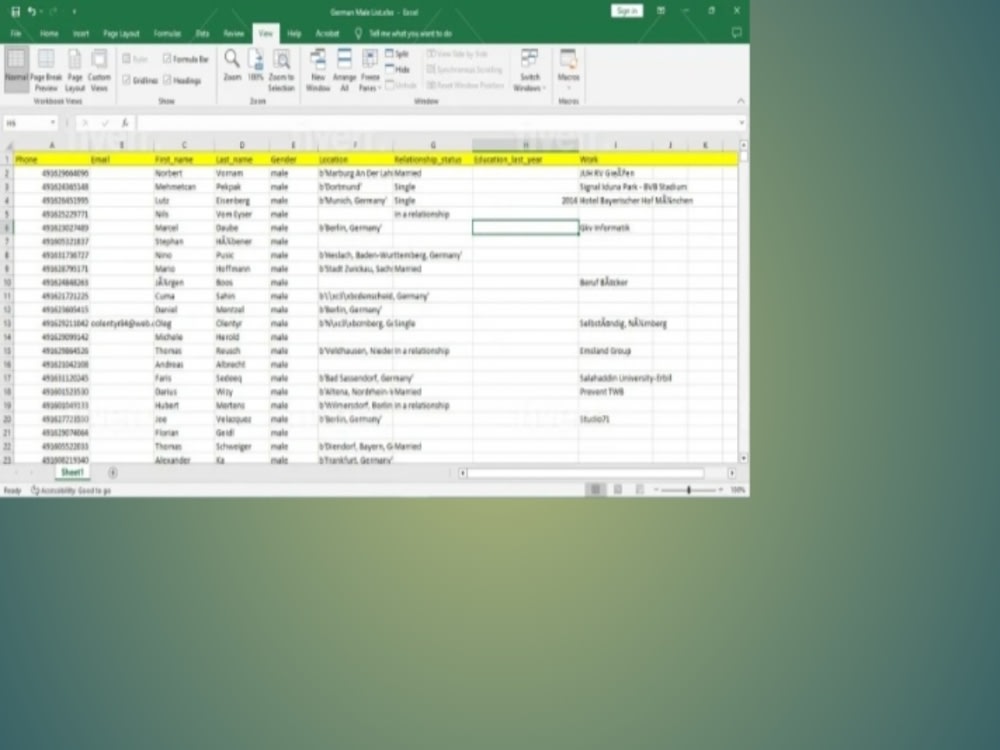Viewport: 1000px width, 750px height.
Task: Switch to Page Layout view
Action: [75, 68]
